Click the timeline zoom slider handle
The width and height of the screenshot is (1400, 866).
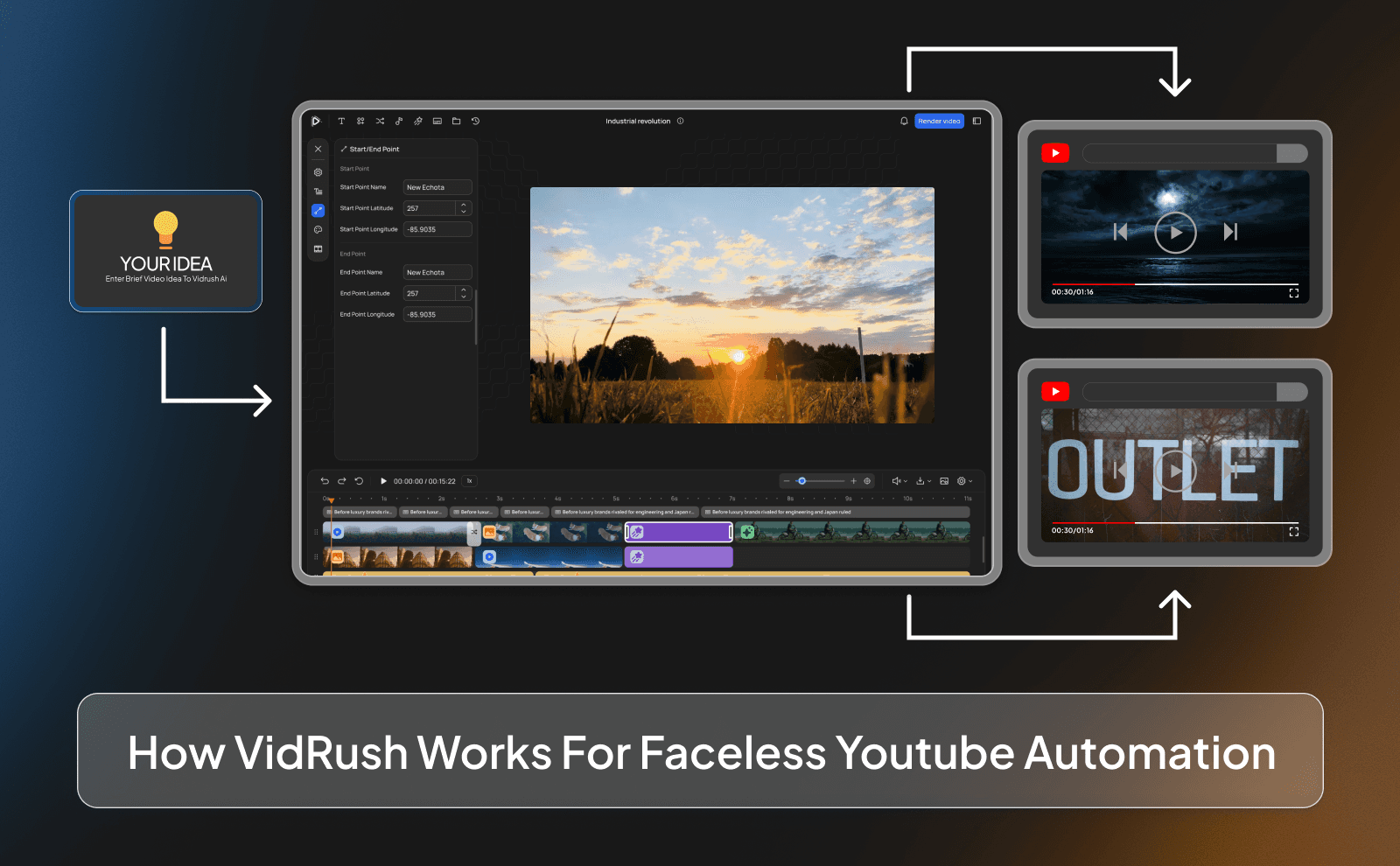click(x=801, y=481)
